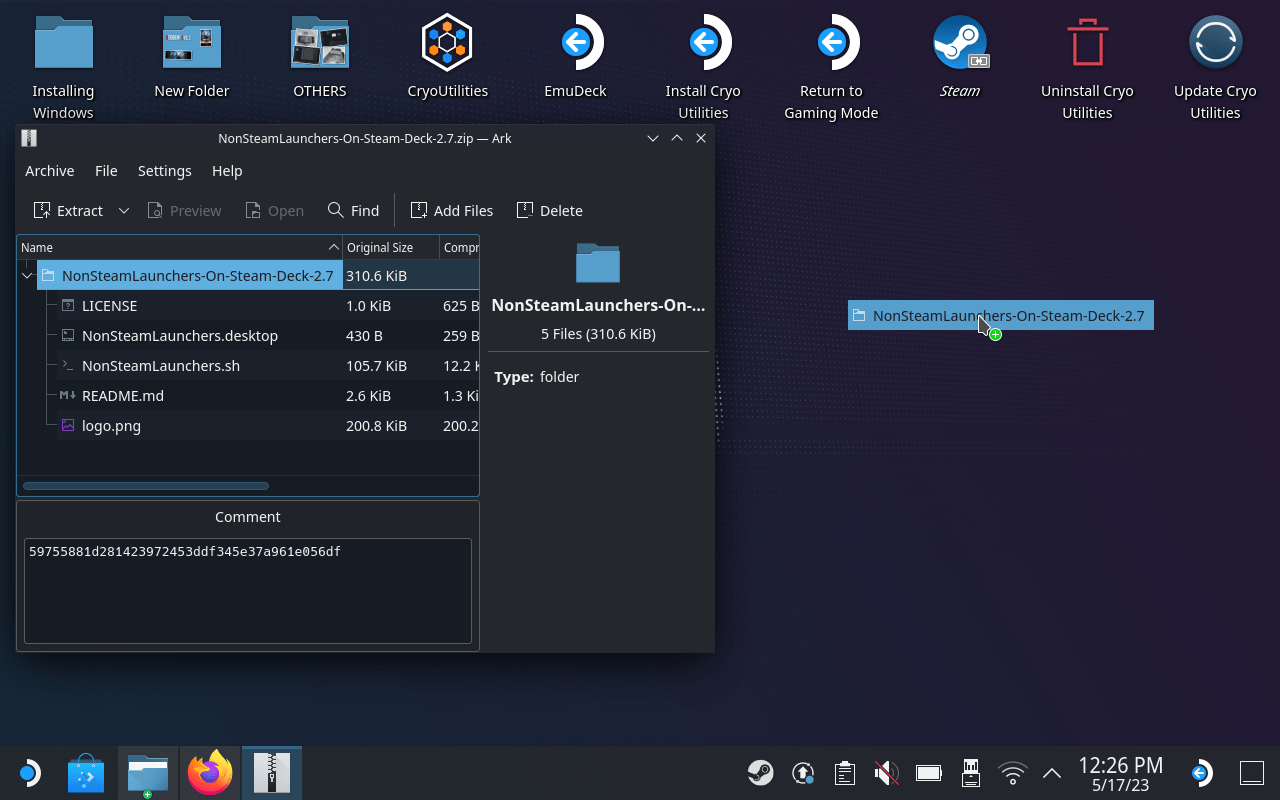Viewport: 1280px width, 800px height.
Task: Collapse the NonSteamLaunchers-On-Steam-Deck-2.7 folder
Action: pyautogui.click(x=27, y=275)
